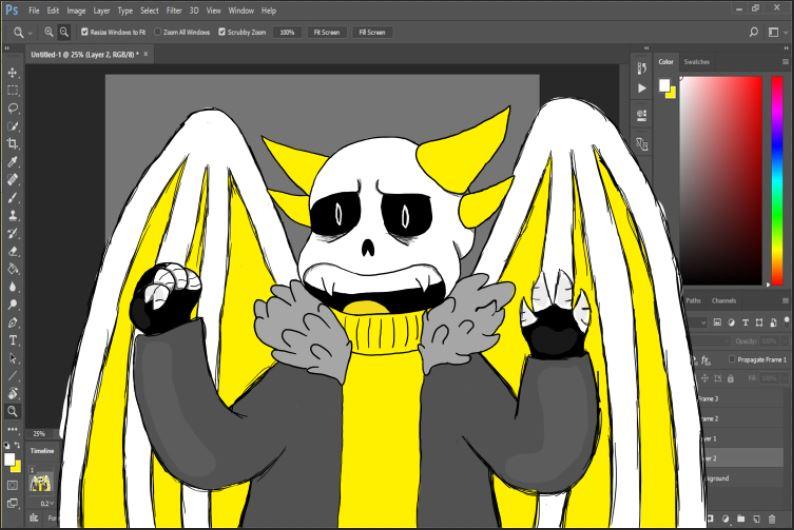The height and width of the screenshot is (530, 794).
Task: Open the Edit Toolbar three-dots button
Action: pos(13,429)
